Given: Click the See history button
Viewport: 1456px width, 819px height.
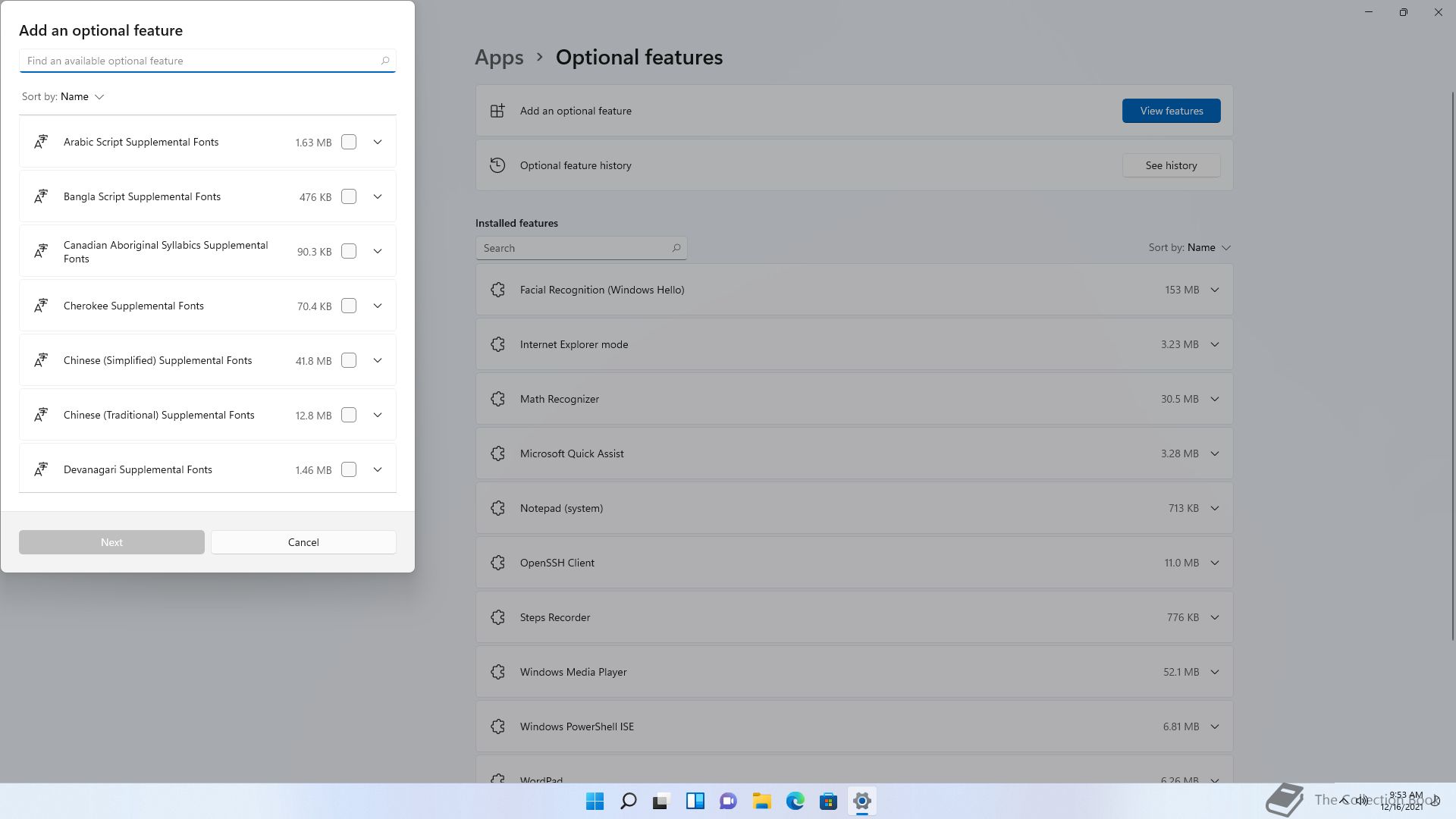Looking at the screenshot, I should click(1171, 165).
